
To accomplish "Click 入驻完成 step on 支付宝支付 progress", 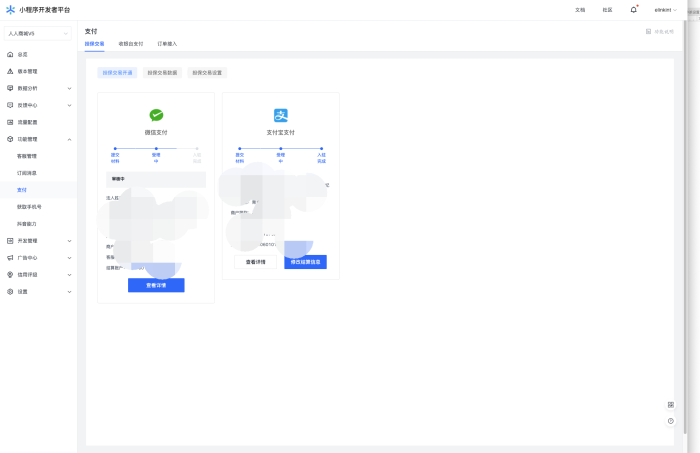I will [x=321, y=158].
